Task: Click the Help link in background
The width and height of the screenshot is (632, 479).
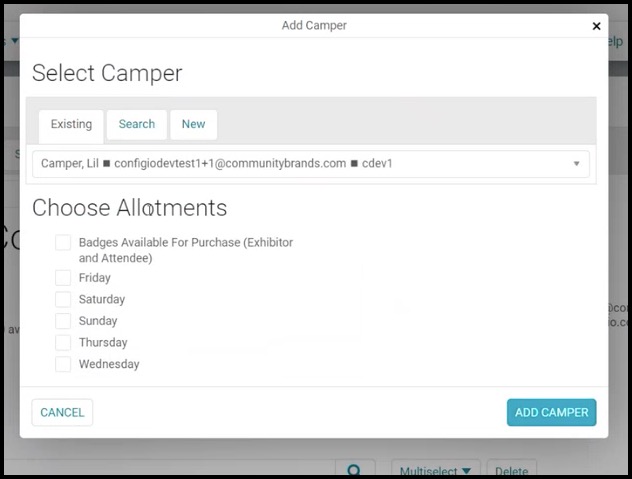Action: point(615,41)
